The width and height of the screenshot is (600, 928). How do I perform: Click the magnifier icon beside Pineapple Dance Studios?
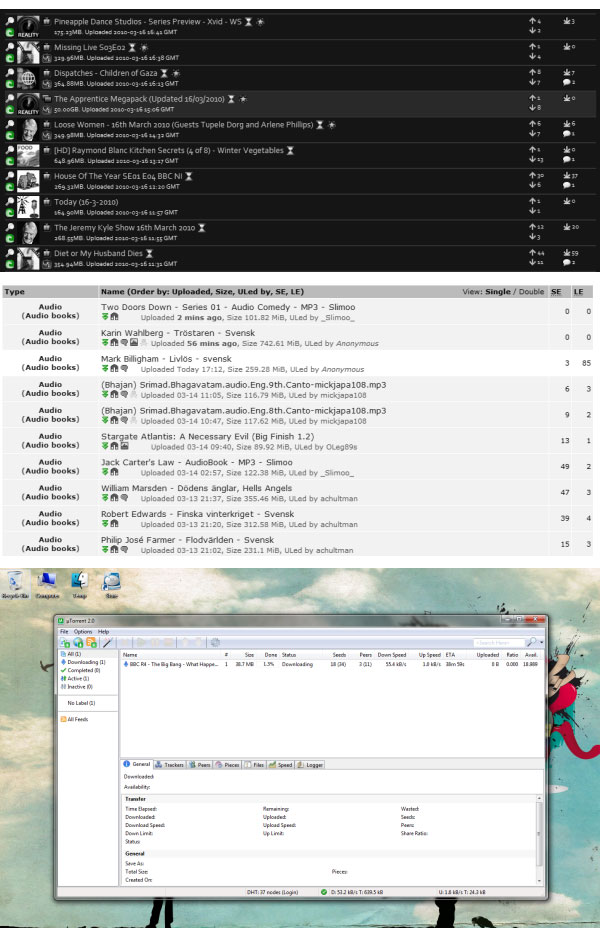pyautogui.click(x=10, y=18)
